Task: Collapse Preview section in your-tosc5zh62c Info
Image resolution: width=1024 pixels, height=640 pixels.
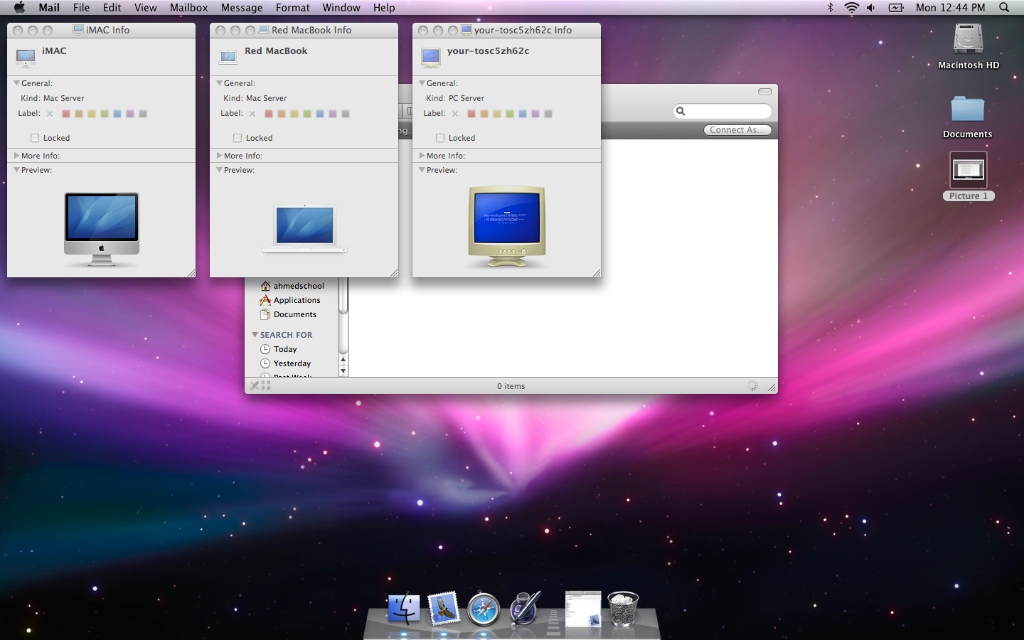Action: coord(422,170)
